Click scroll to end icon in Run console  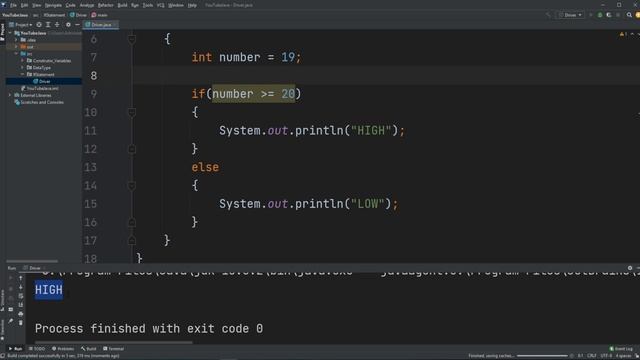coord(21,305)
